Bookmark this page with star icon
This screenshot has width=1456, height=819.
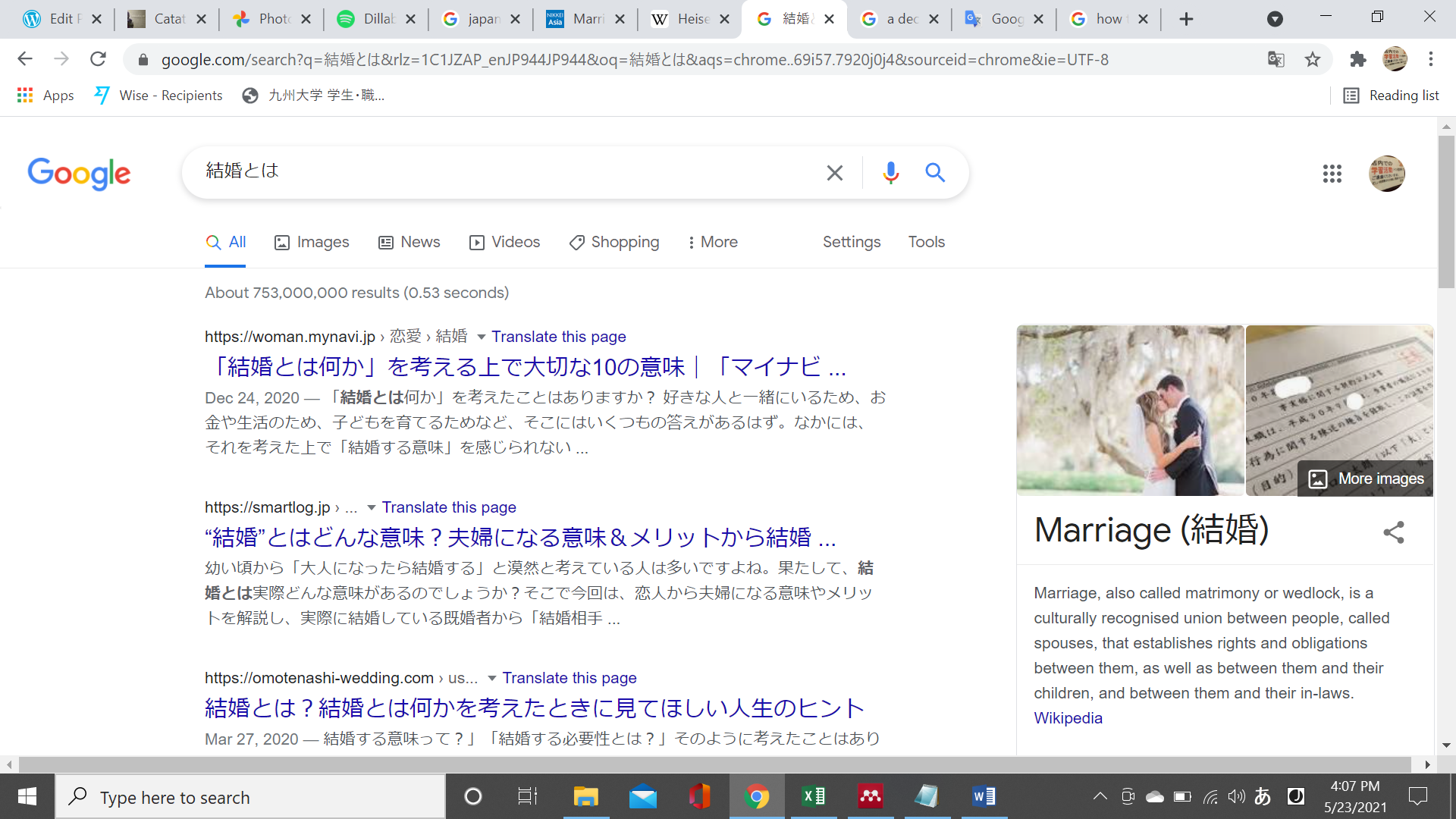coord(1313,59)
